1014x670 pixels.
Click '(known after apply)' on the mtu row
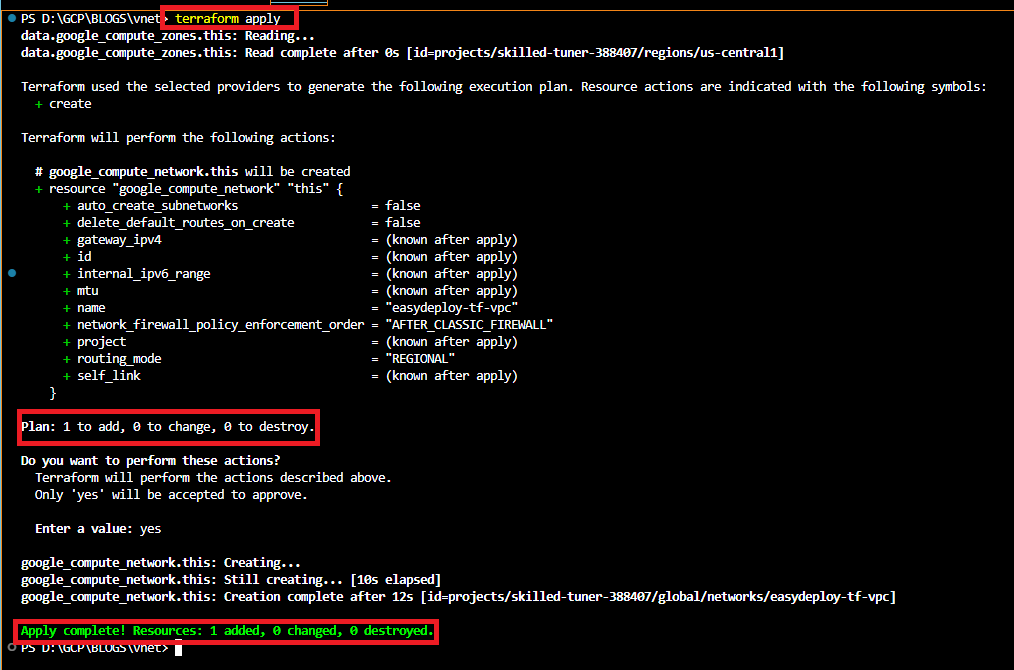tap(451, 291)
